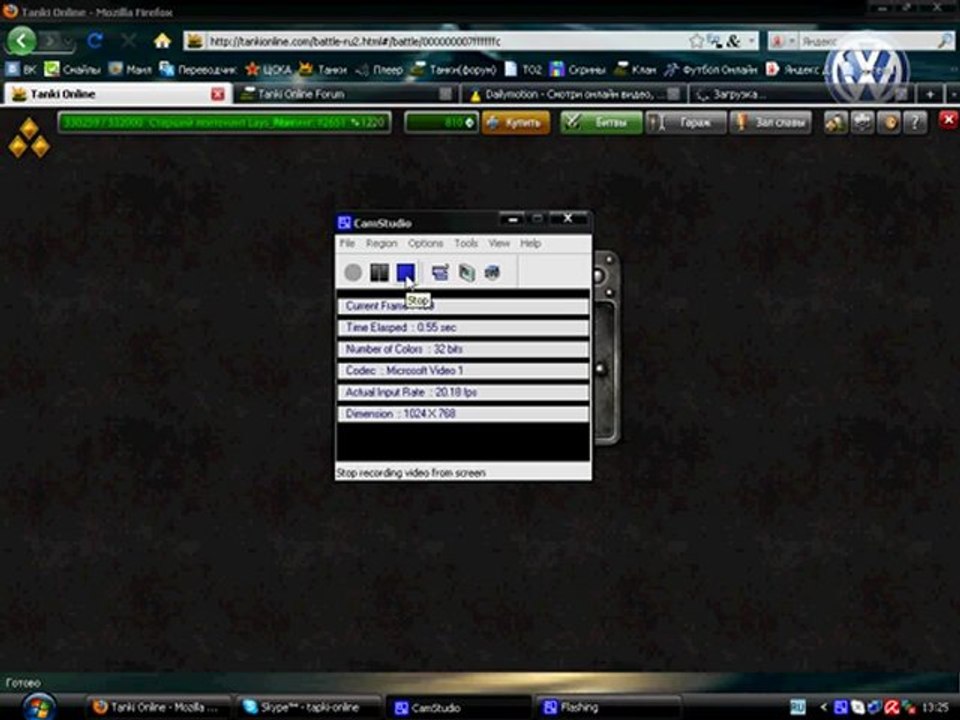Open the Region menu in CamStudio
The height and width of the screenshot is (720, 960).
(x=381, y=243)
